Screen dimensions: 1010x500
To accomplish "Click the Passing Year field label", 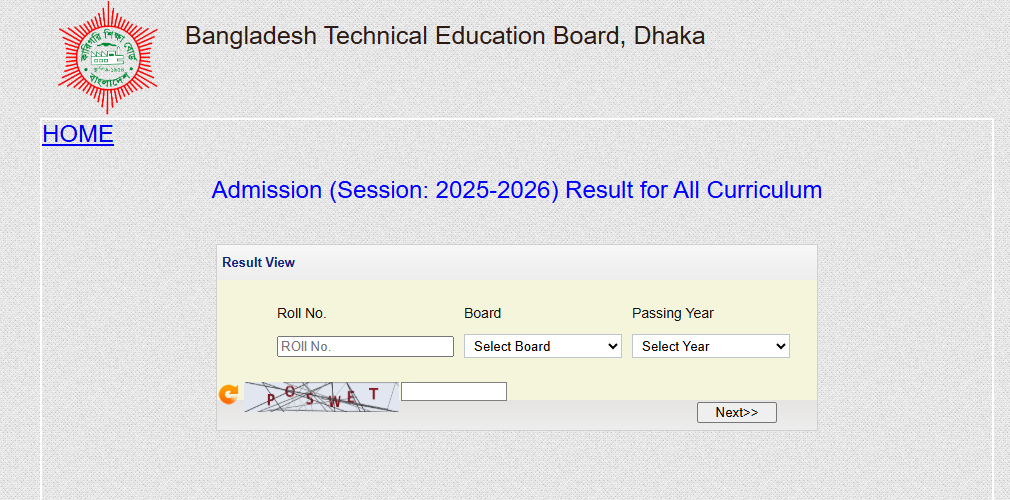I will click(673, 313).
